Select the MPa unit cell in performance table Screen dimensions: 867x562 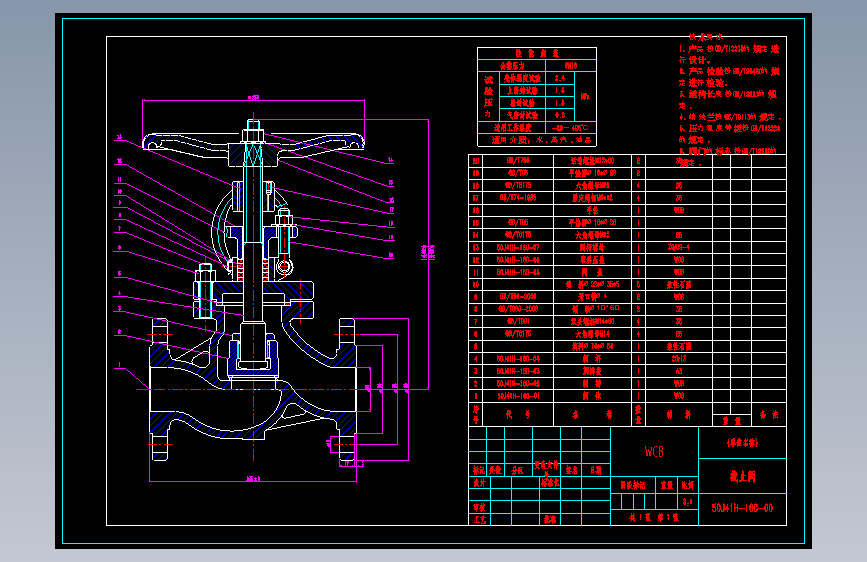click(585, 97)
